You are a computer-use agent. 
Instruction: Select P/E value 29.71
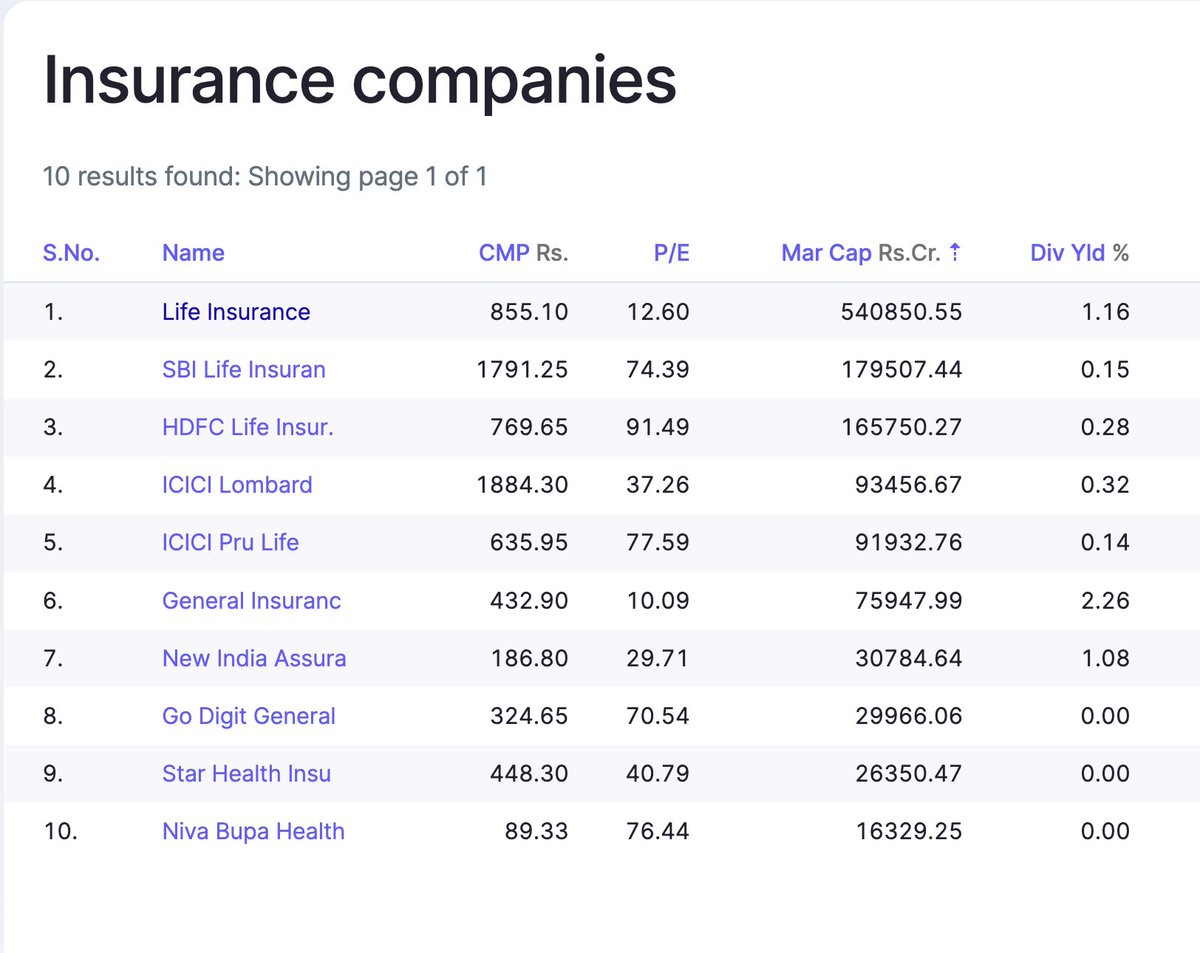[x=658, y=659]
